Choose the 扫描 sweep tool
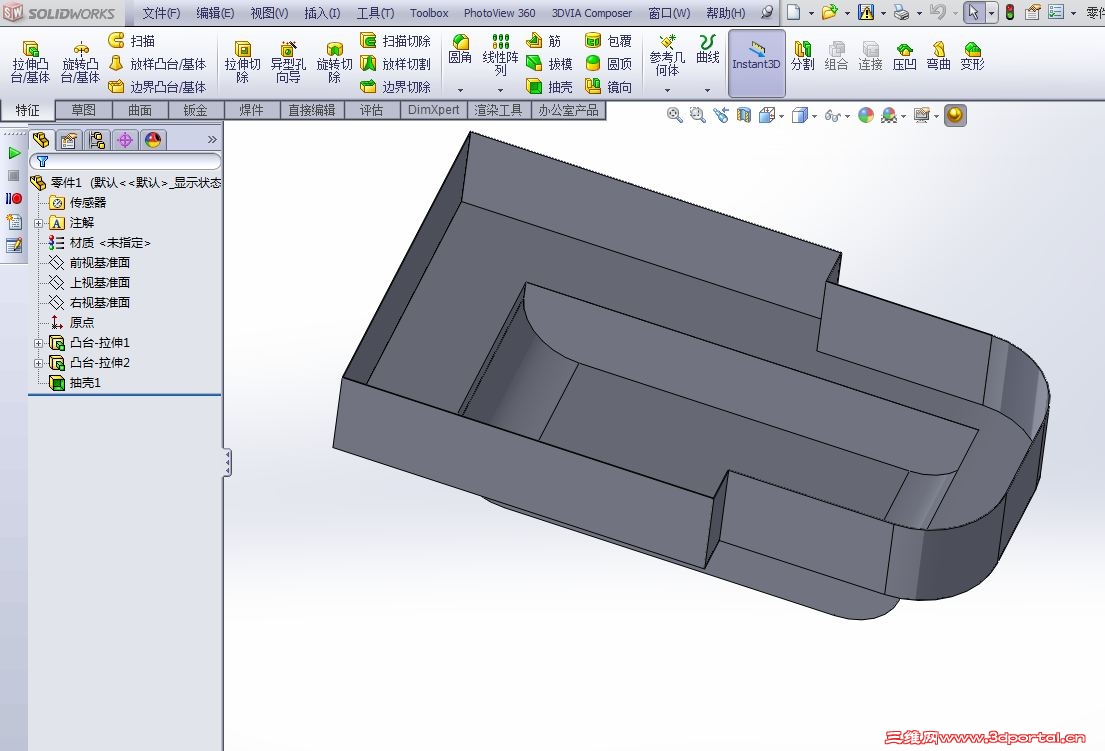The width and height of the screenshot is (1105, 751). pos(132,41)
